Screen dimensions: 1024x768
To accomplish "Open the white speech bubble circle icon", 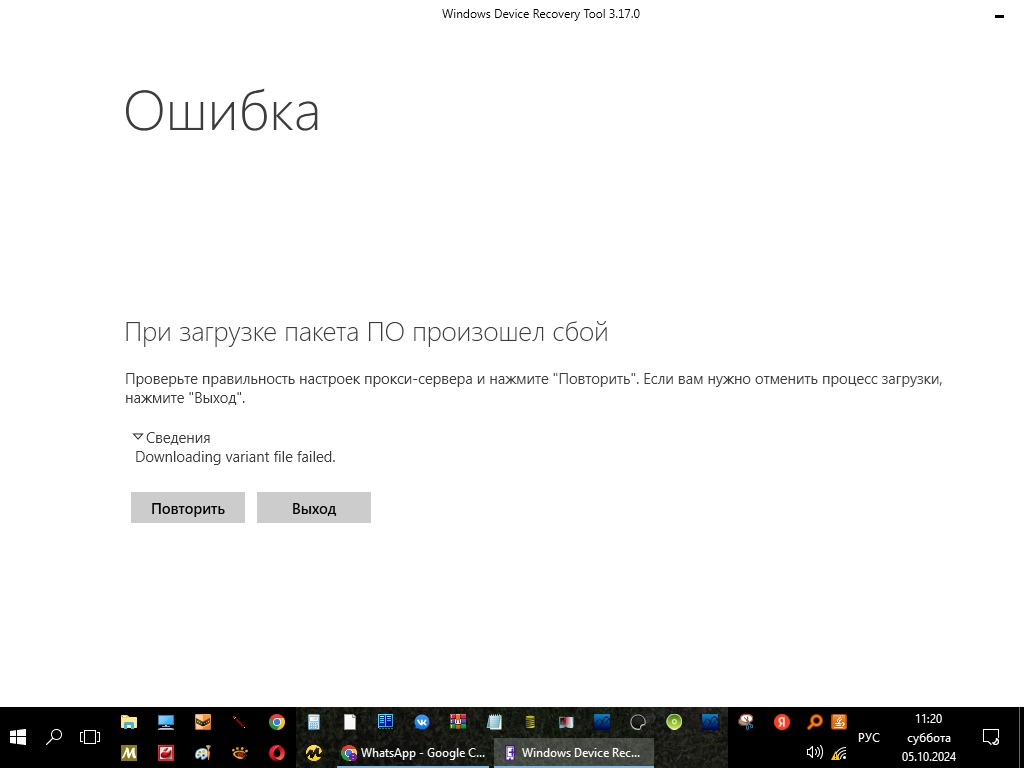I will click(x=638, y=722).
